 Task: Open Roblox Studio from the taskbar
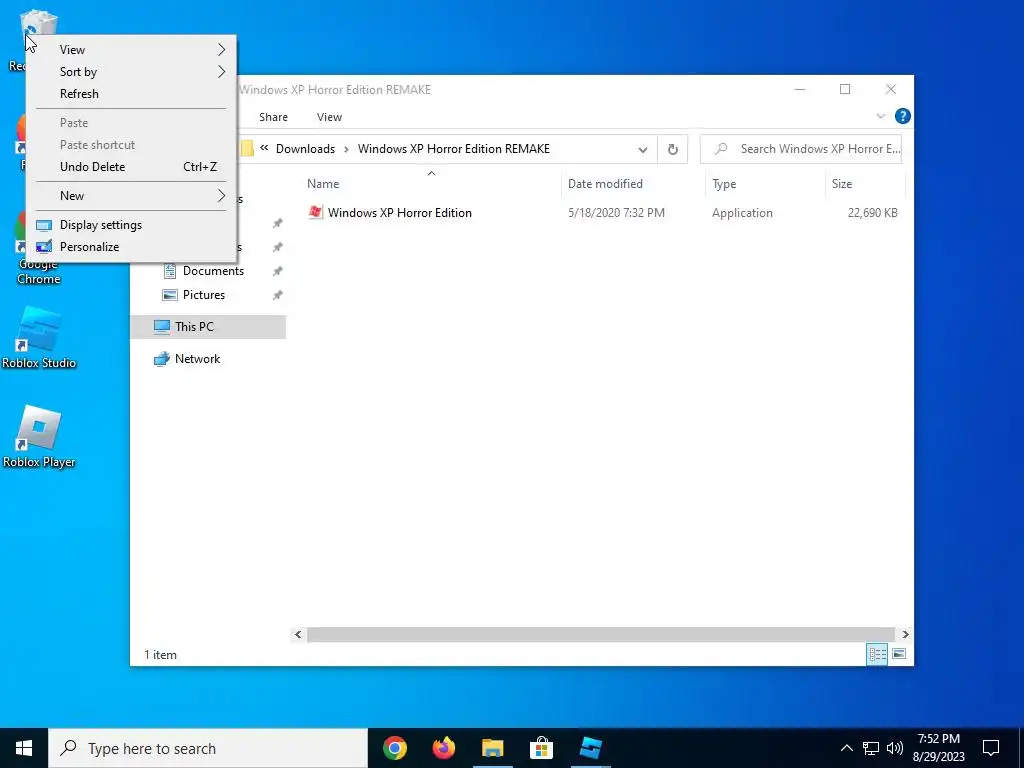pyautogui.click(x=590, y=748)
